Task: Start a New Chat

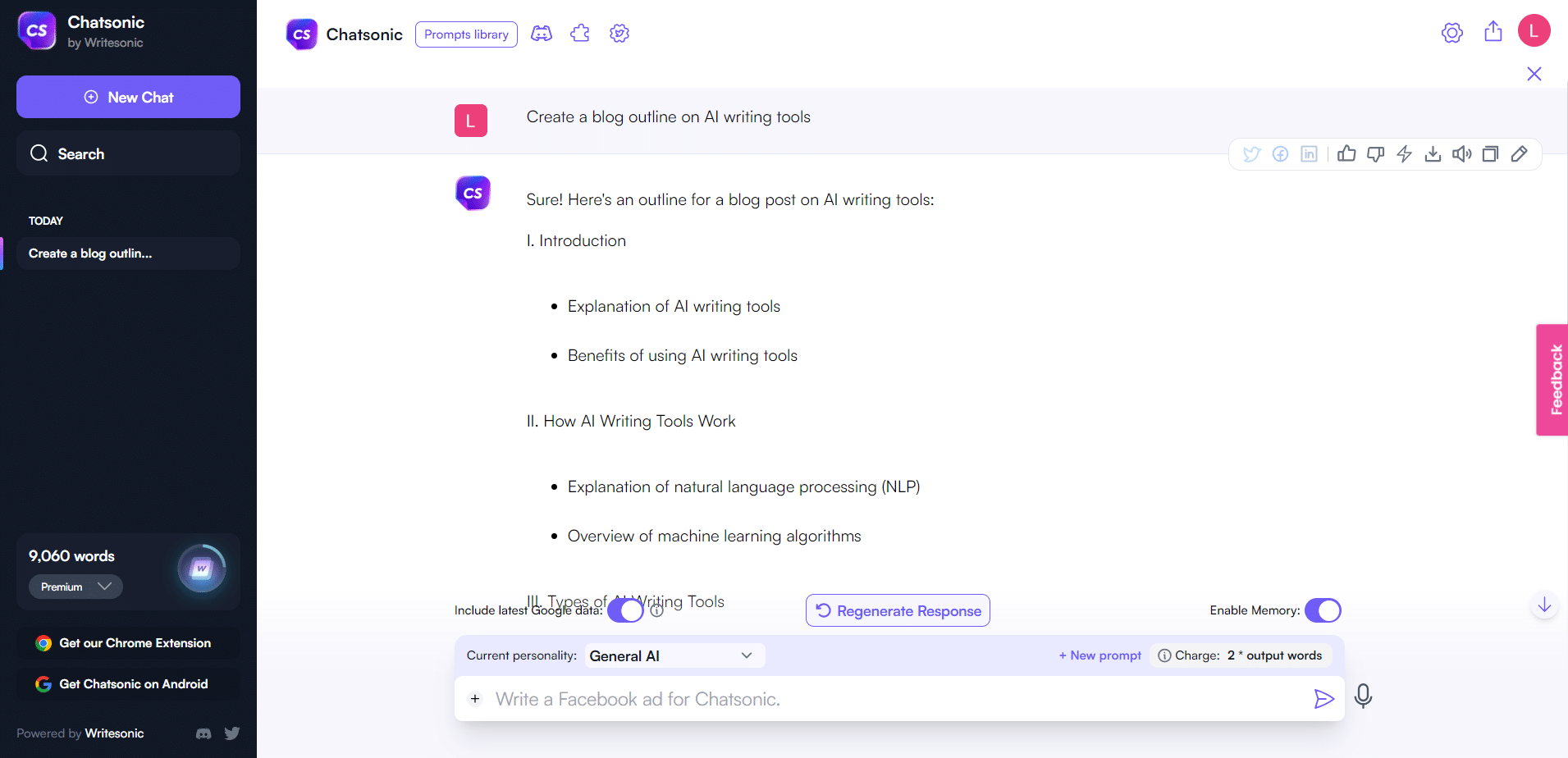Action: click(x=128, y=97)
